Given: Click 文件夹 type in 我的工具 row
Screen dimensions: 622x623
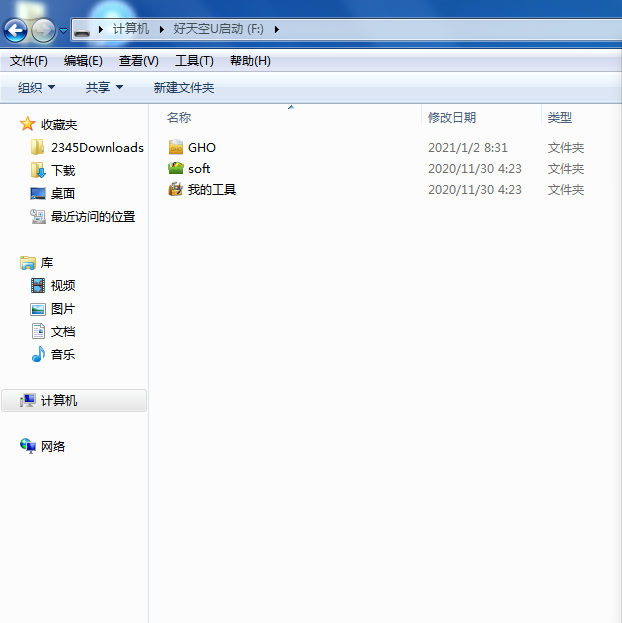Looking at the screenshot, I should tap(566, 190).
